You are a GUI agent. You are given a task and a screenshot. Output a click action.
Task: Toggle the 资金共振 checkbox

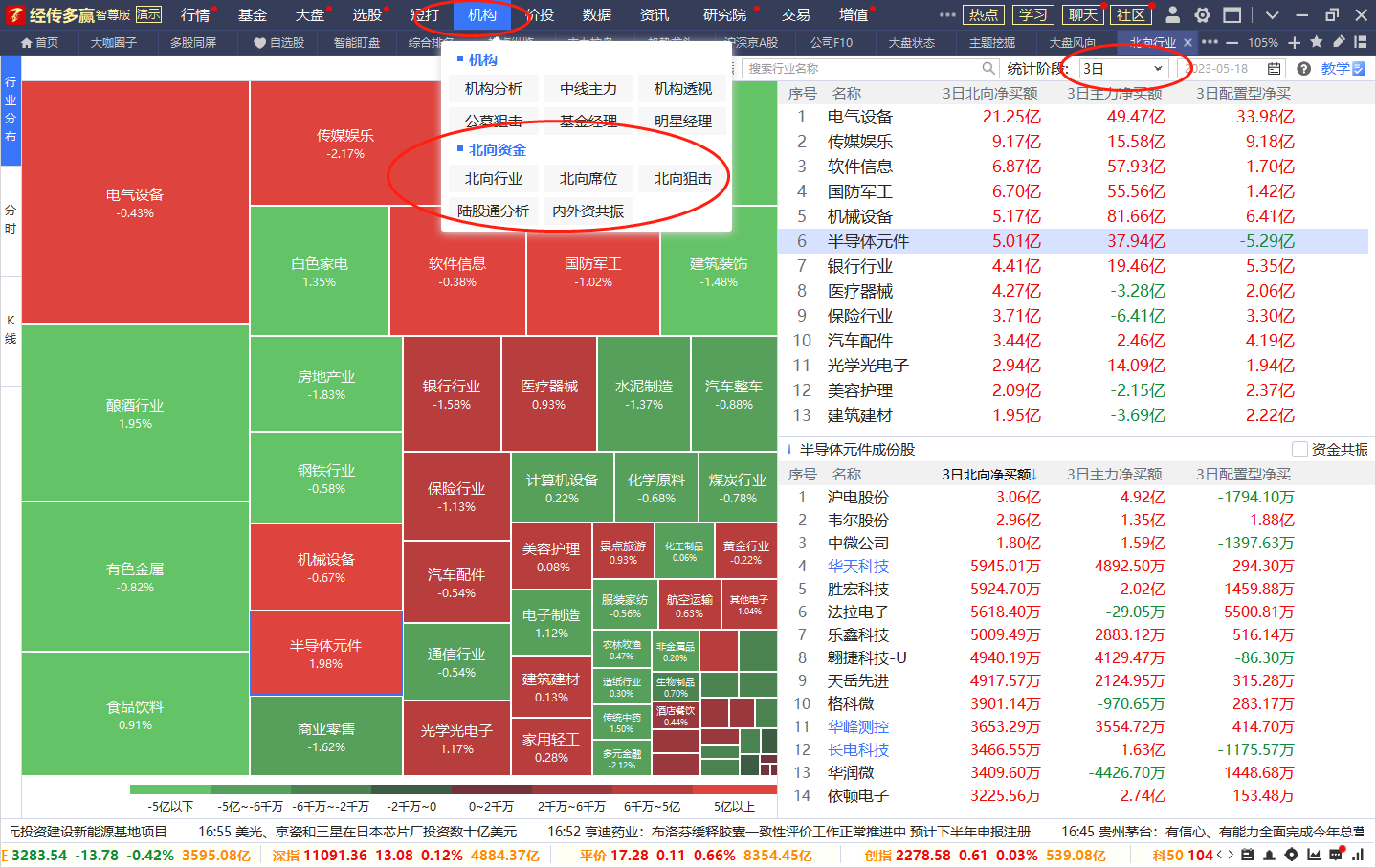point(1299,449)
